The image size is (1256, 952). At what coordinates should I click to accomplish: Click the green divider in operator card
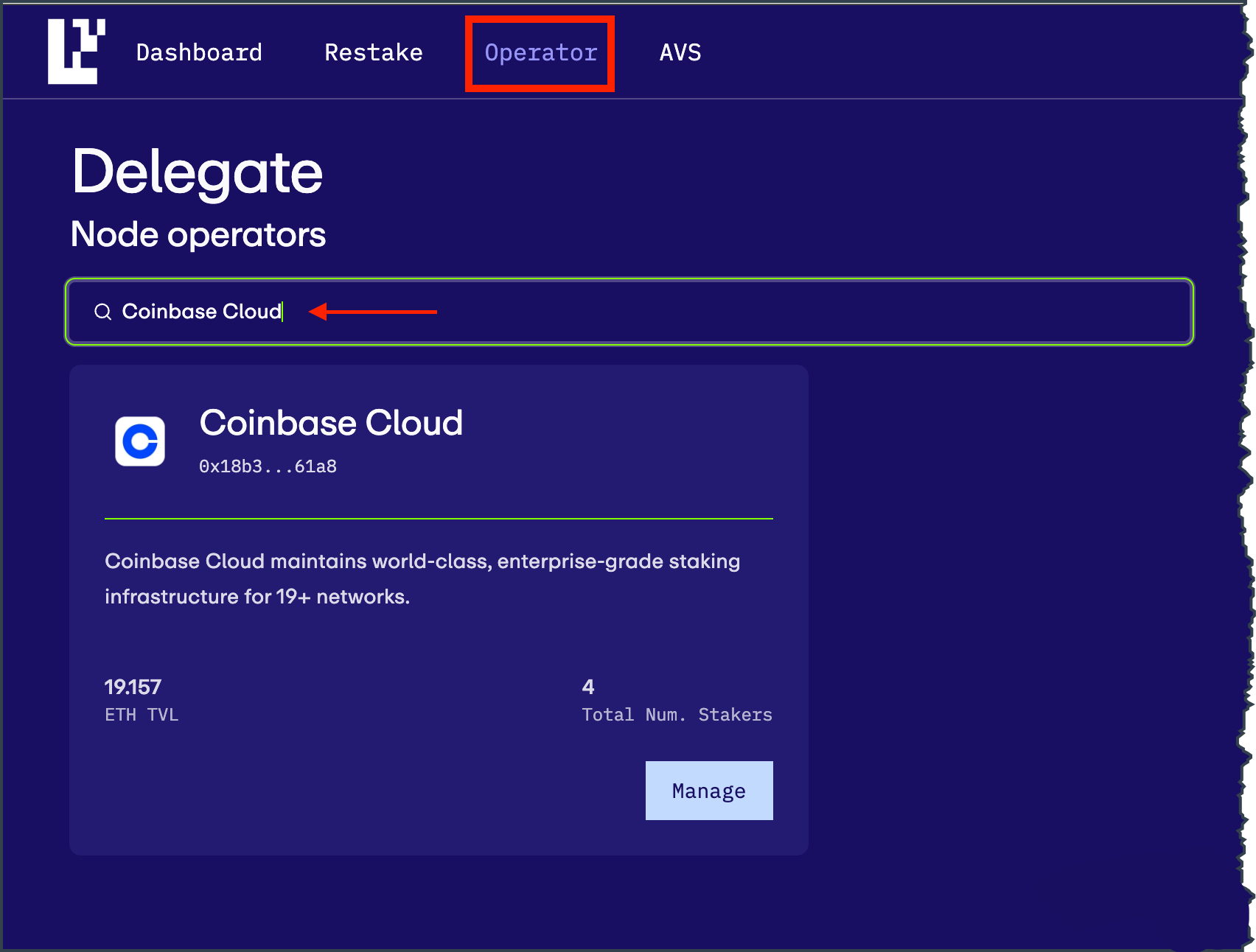tap(439, 519)
